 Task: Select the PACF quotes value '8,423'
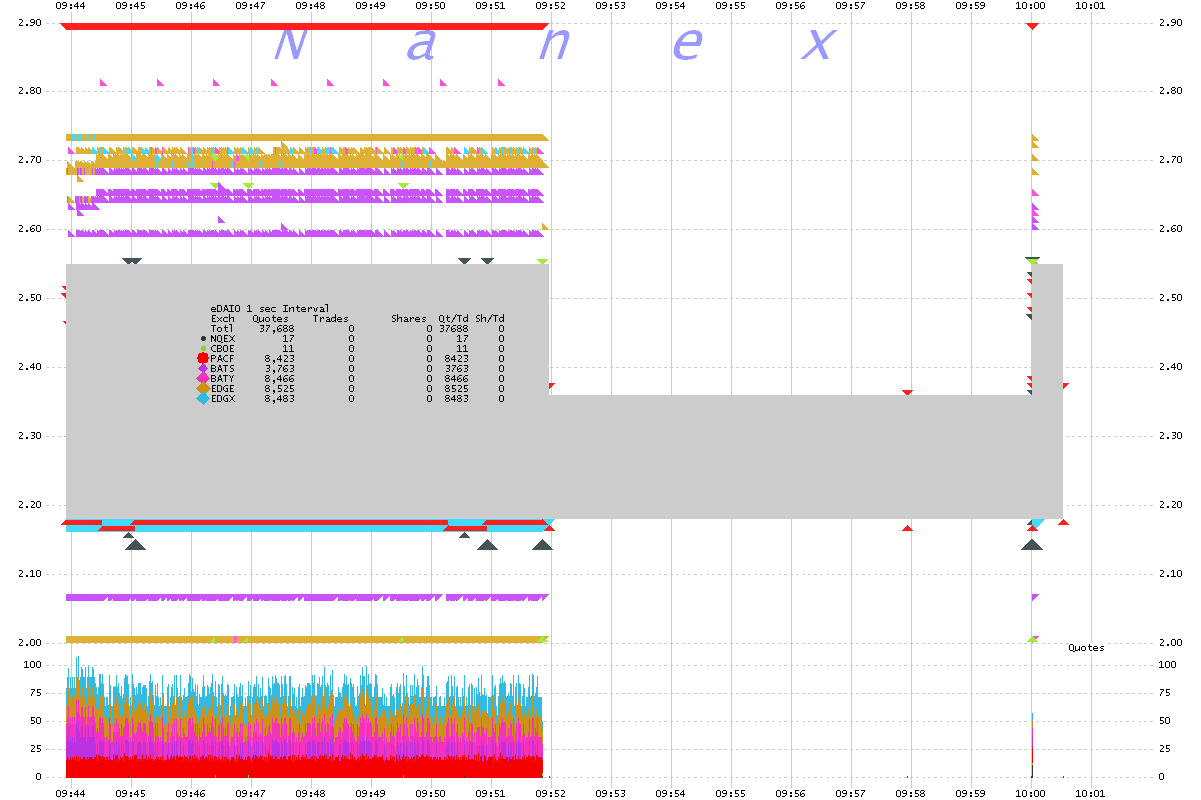tap(280, 358)
